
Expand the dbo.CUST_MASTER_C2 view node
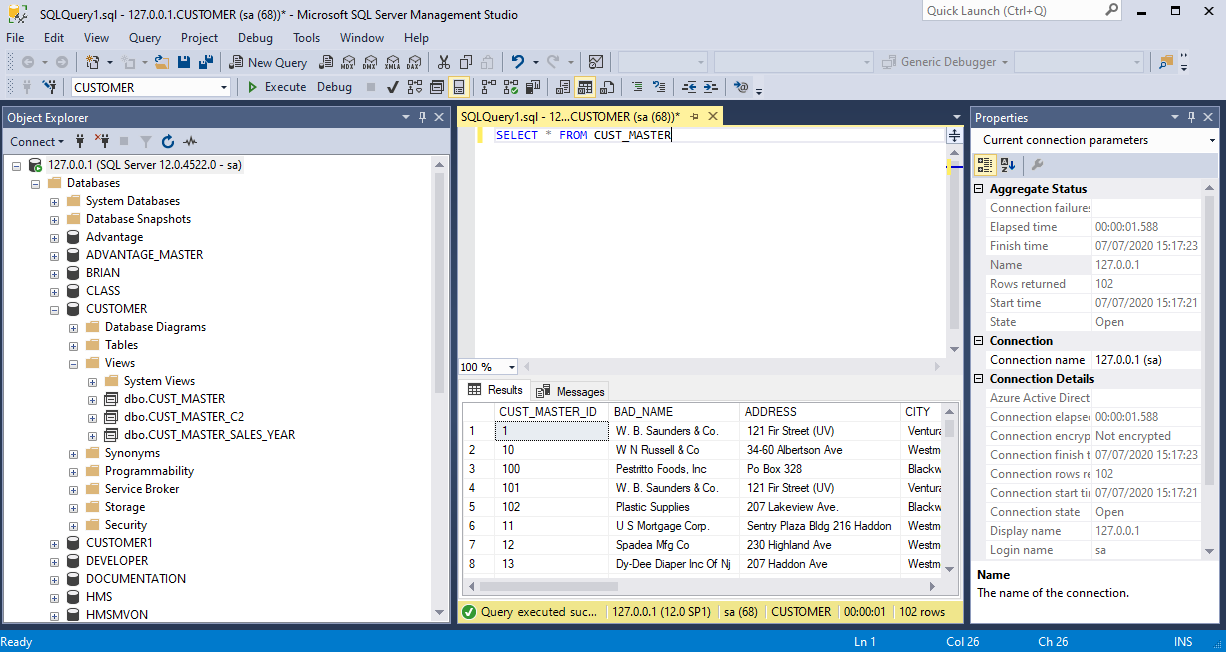(93, 417)
